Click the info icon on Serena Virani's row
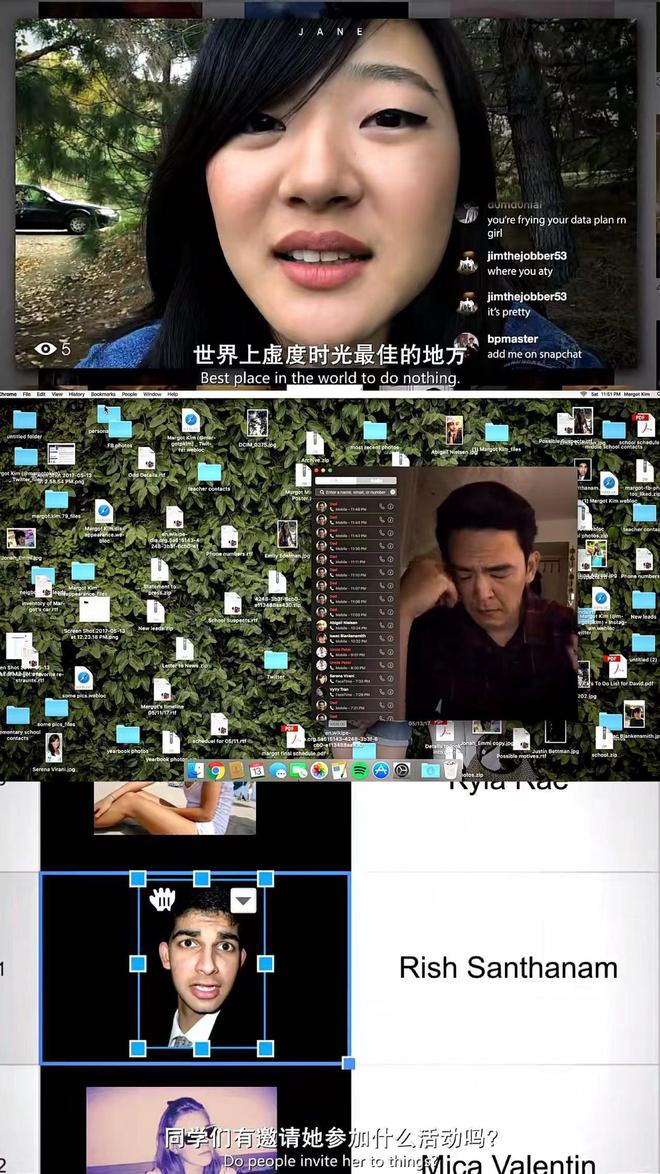Viewport: 660px width, 1174px height. (390, 678)
